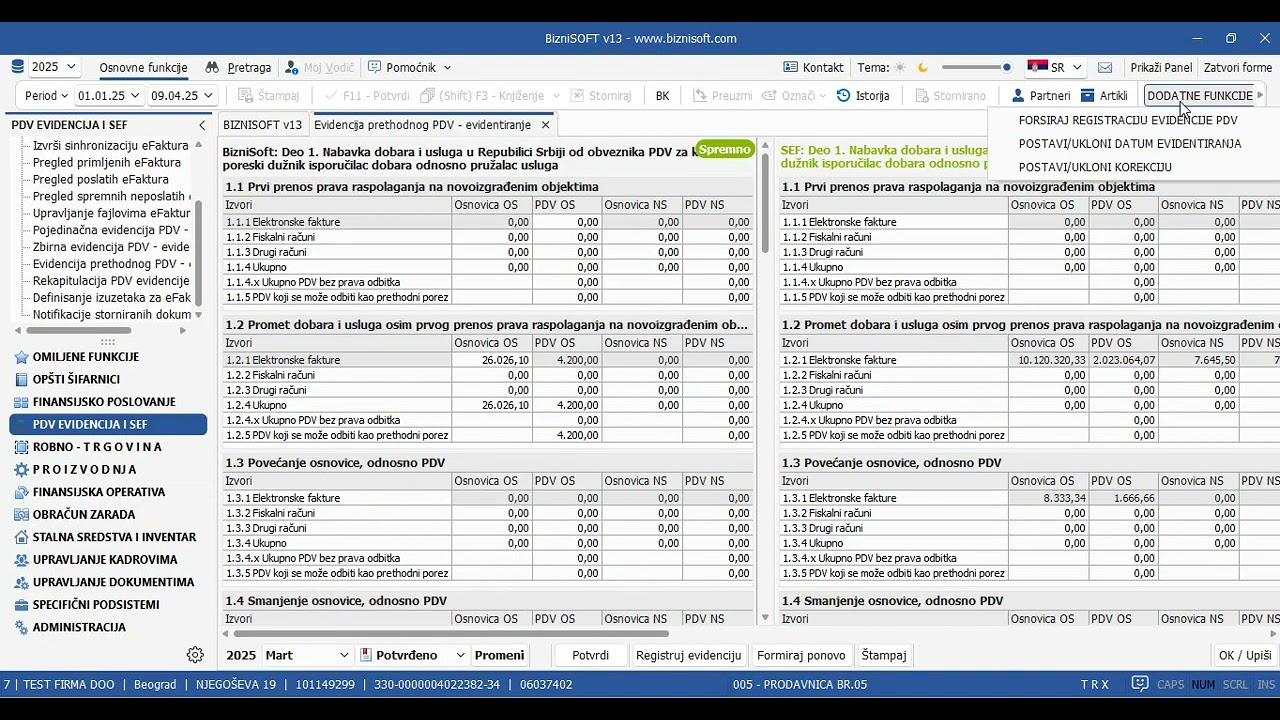The width and height of the screenshot is (1280, 720).
Task: Open FINANSIJSKA OPERATIVA module
Action: tap(90, 492)
